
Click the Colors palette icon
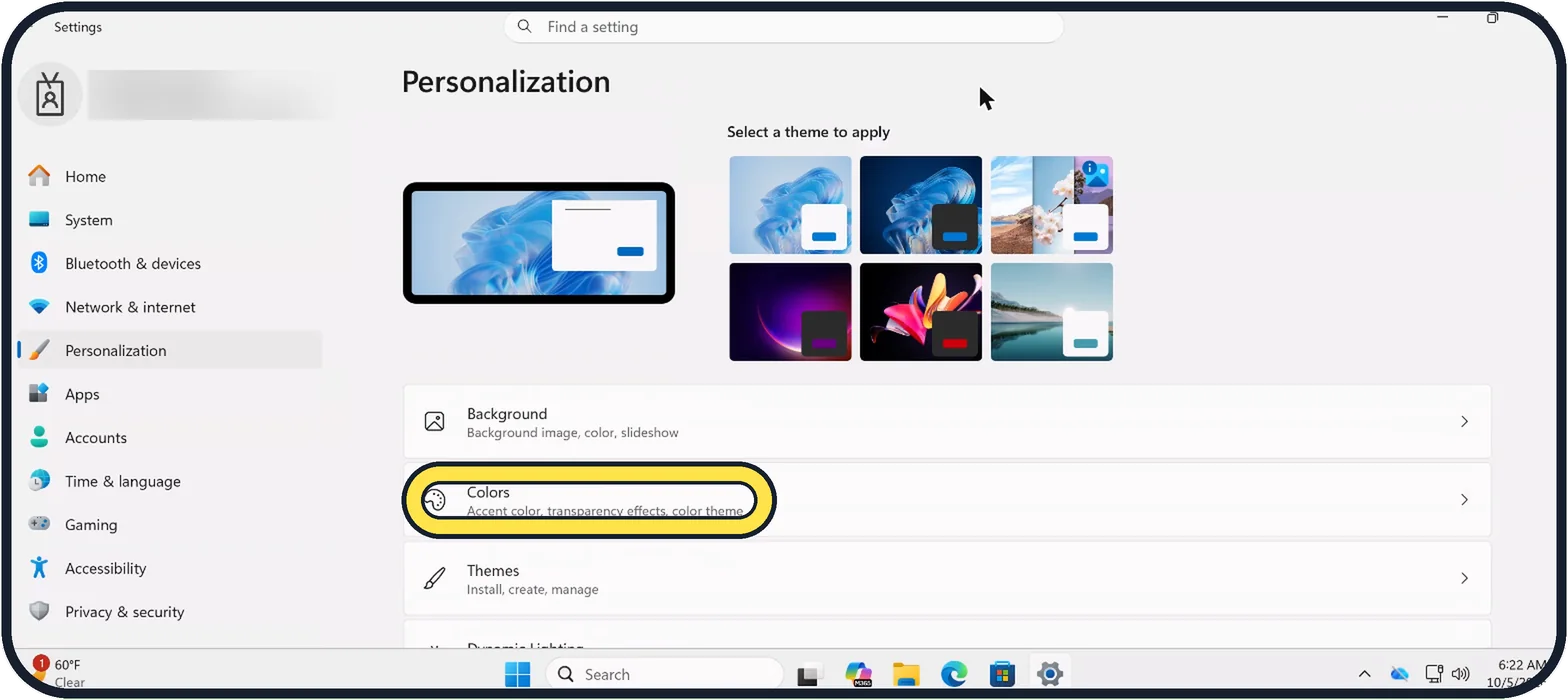point(434,500)
